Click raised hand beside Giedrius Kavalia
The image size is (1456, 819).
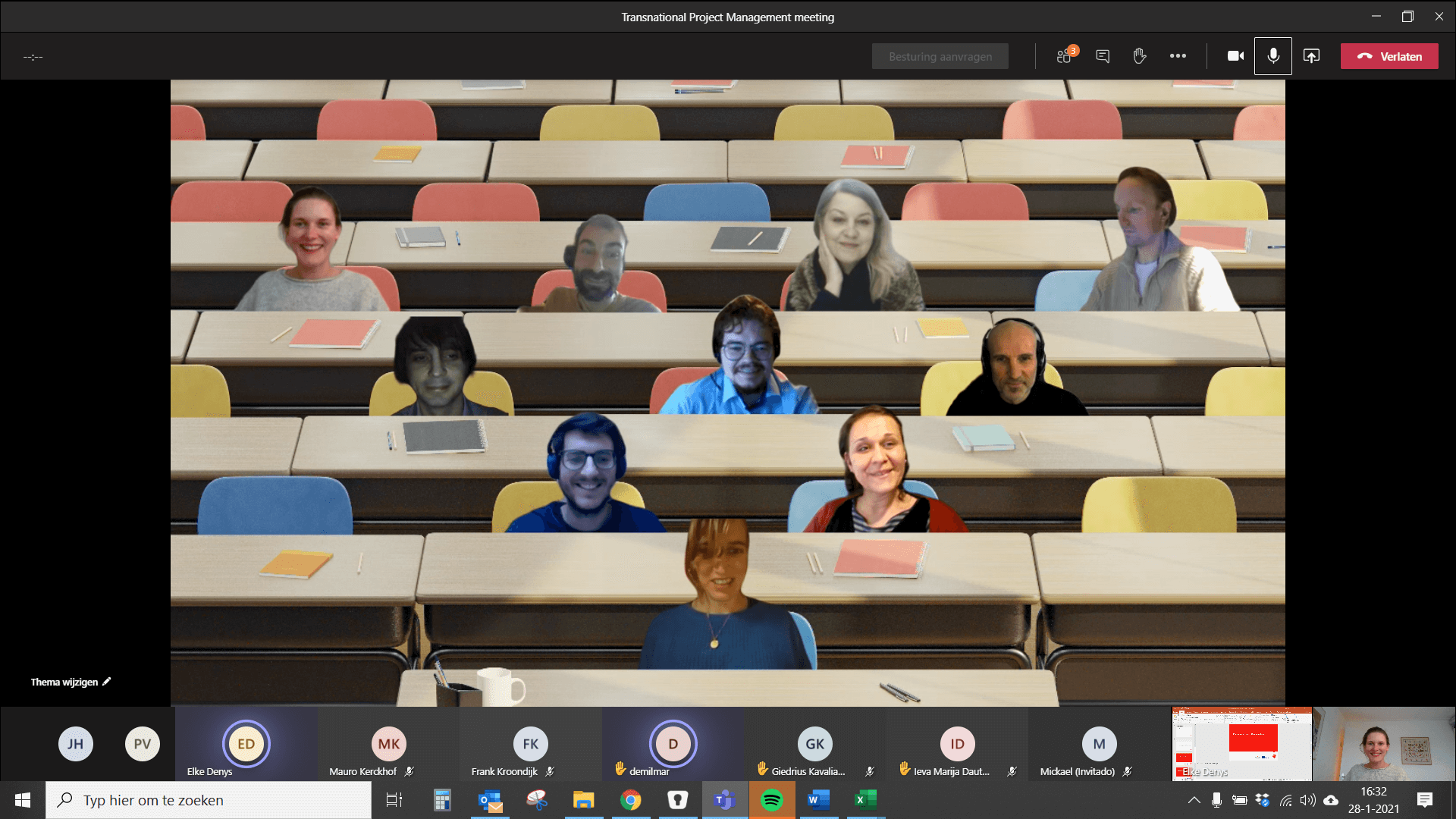tap(762, 769)
